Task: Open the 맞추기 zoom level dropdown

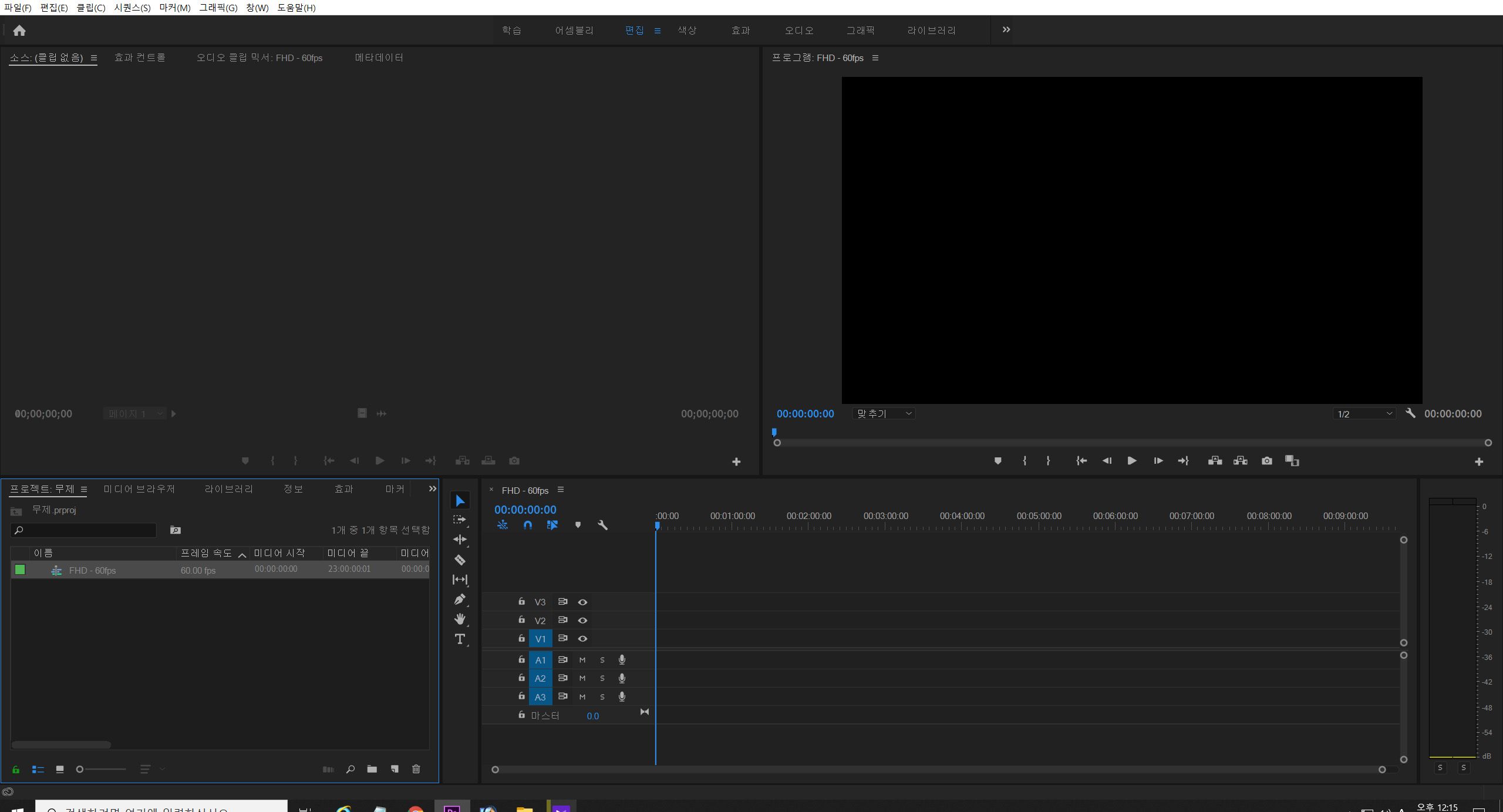Action: (884, 414)
